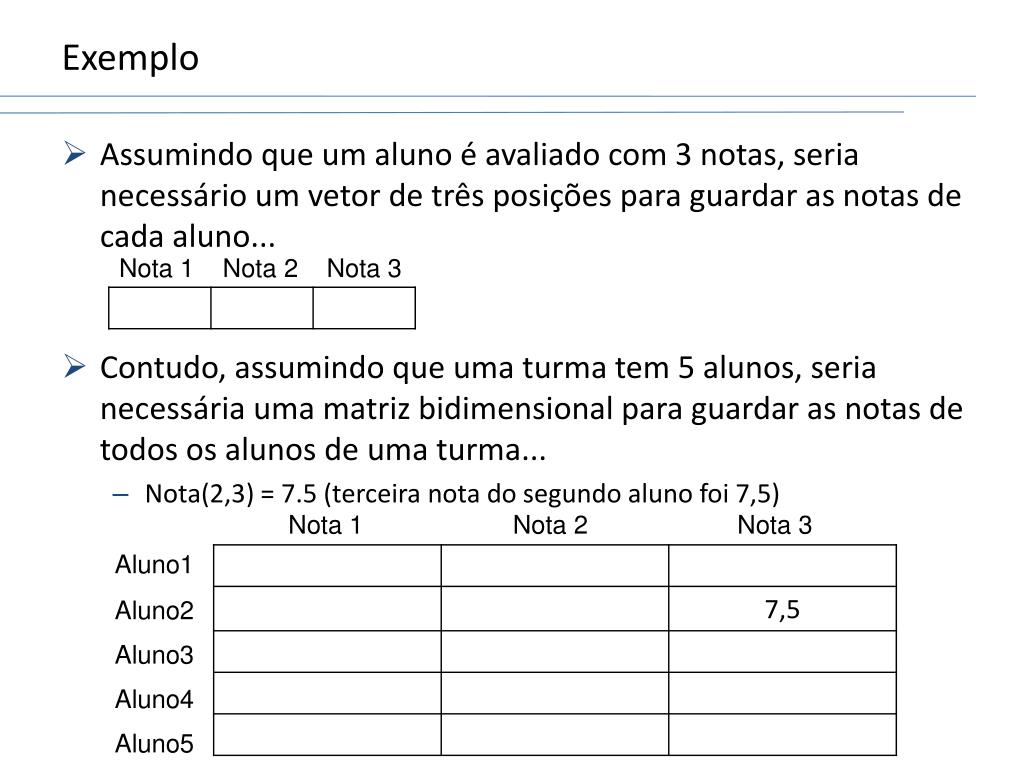Select the small vector's Nota 3 cell
Viewport: 1024px width, 768px height.
364,308
